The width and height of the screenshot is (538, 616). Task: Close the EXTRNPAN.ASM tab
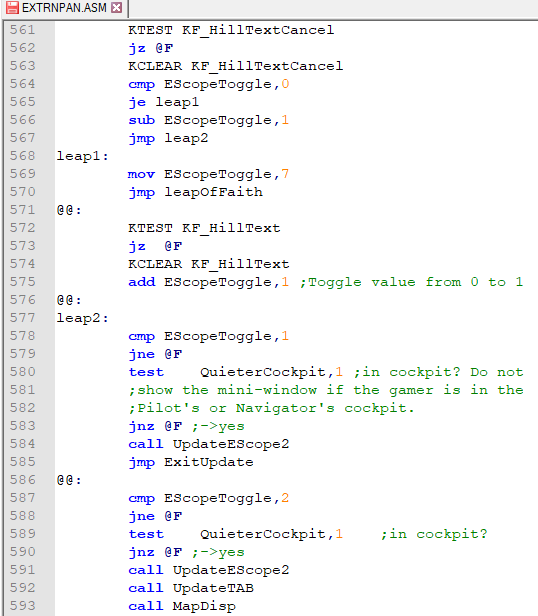coord(116,8)
